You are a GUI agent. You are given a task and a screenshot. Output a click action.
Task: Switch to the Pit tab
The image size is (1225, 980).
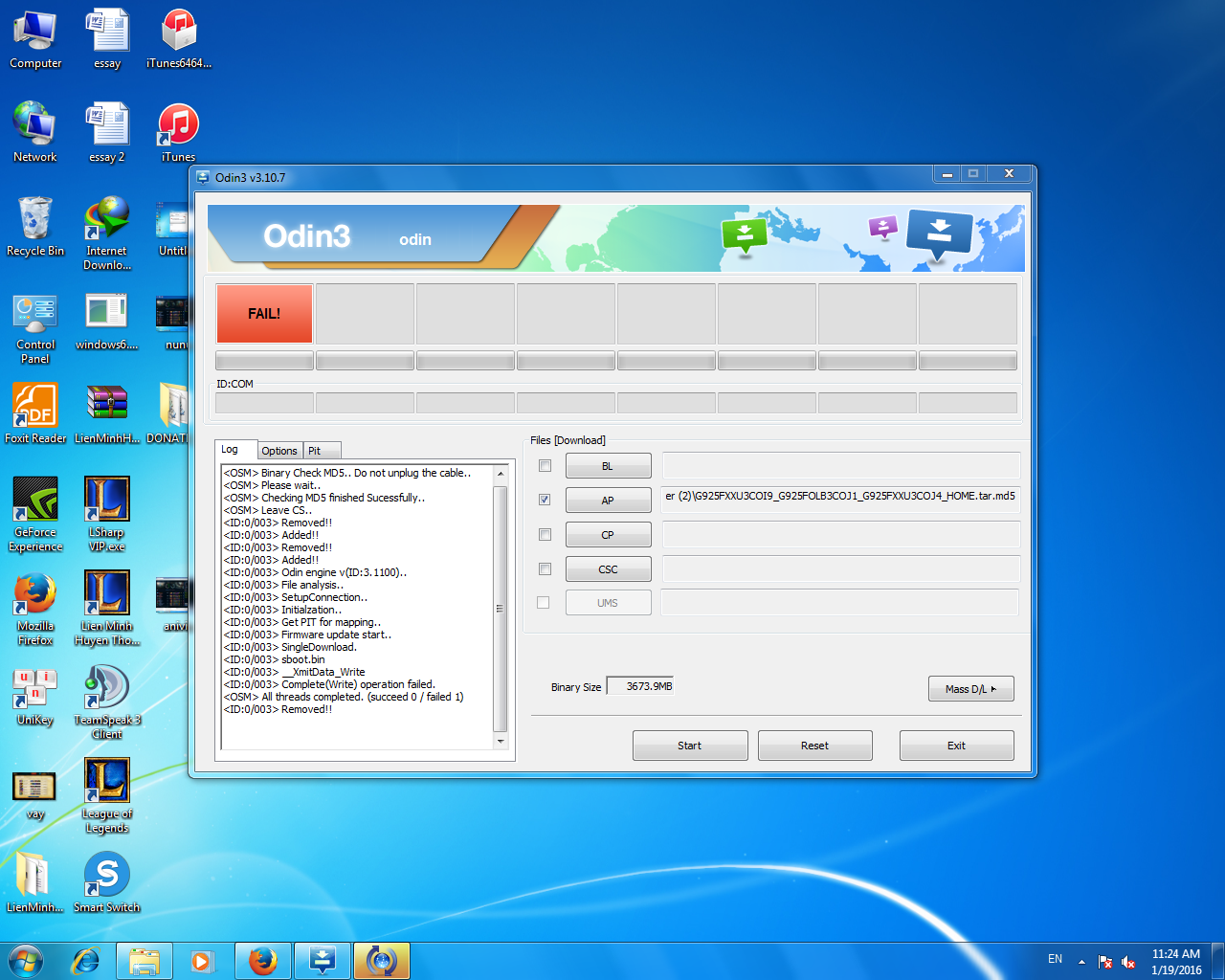pos(314,451)
